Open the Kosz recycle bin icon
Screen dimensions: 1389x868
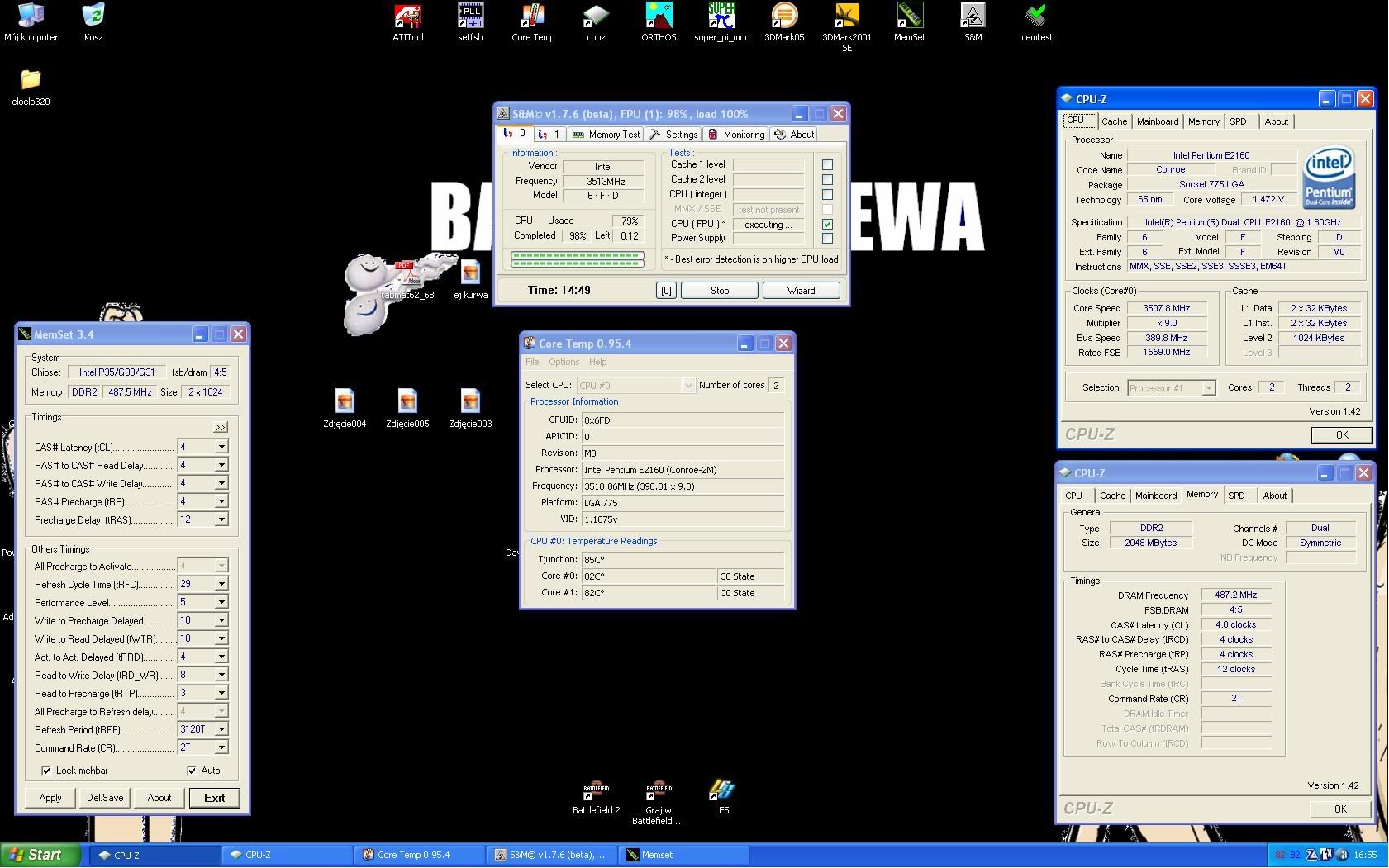[x=93, y=22]
